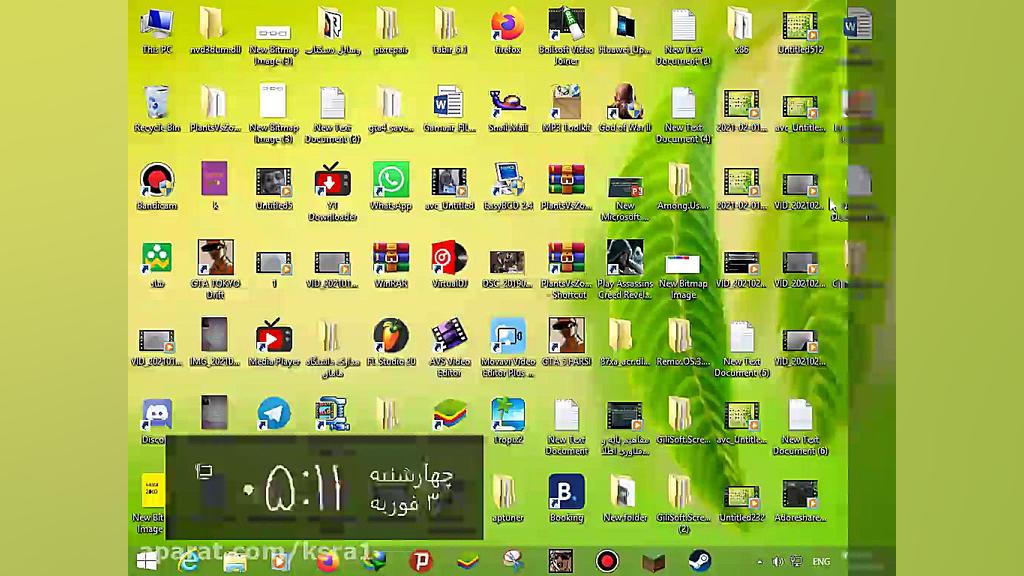Launch GTA TOKYO Drift shortcut
The height and width of the screenshot is (576, 1024).
point(215,270)
